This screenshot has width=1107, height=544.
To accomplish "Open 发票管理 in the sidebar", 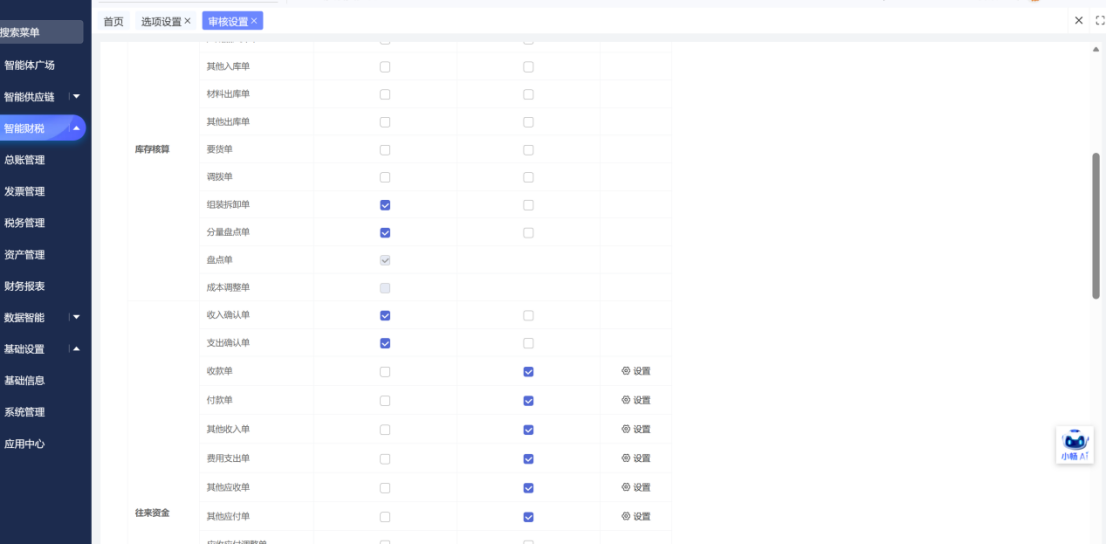I will point(24,191).
